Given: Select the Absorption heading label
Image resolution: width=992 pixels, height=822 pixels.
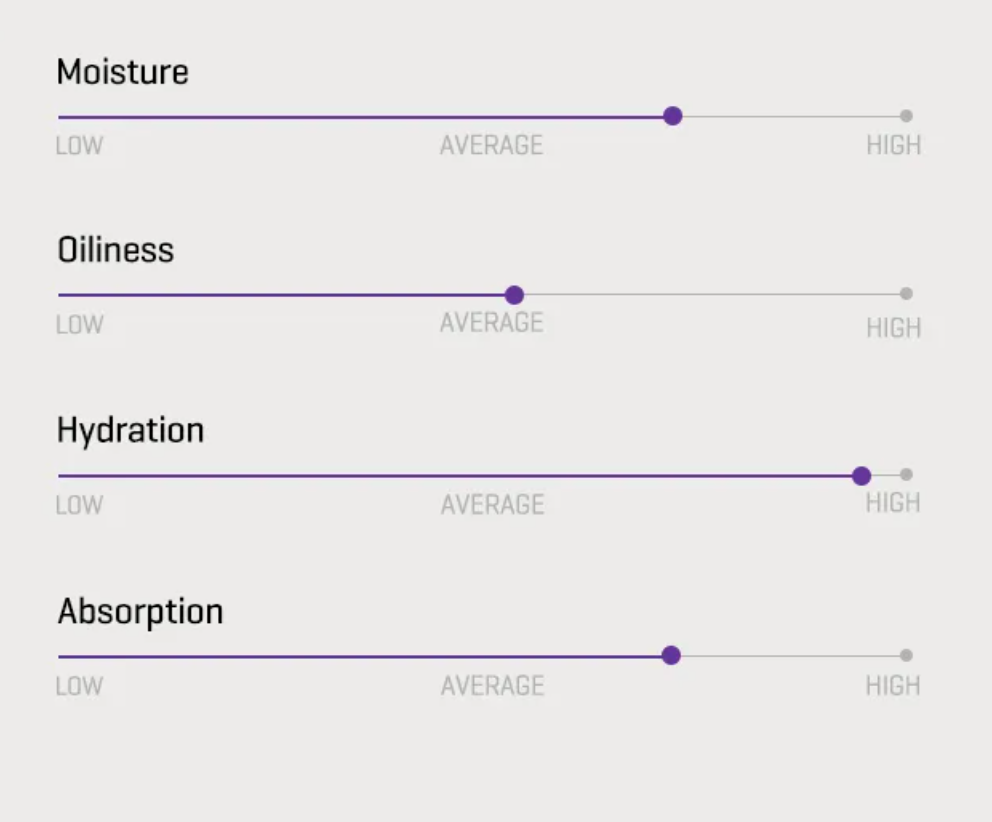Looking at the screenshot, I should point(140,611).
